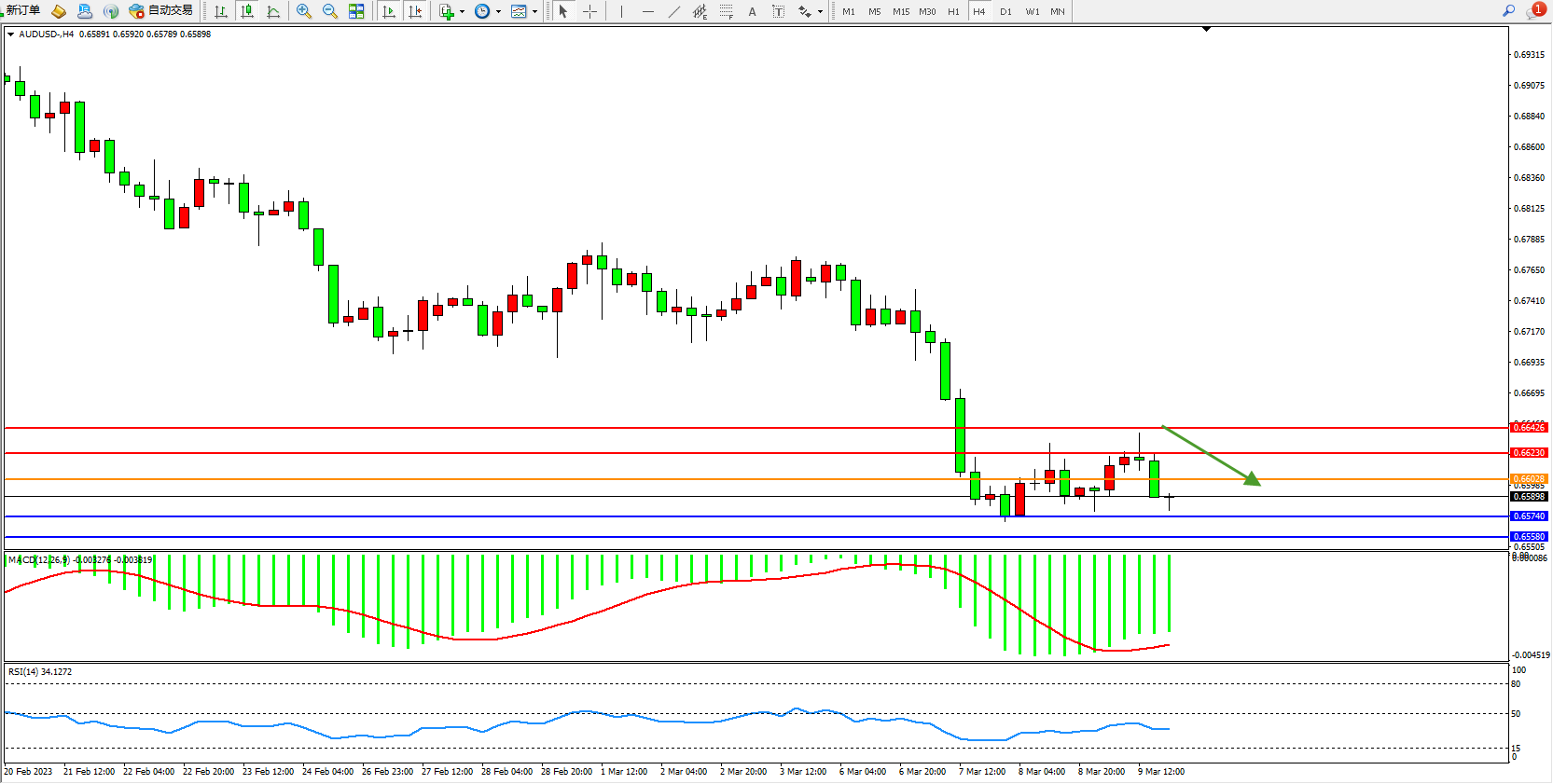
Task: Click the 新订单 new order button
Action: (x=22, y=11)
